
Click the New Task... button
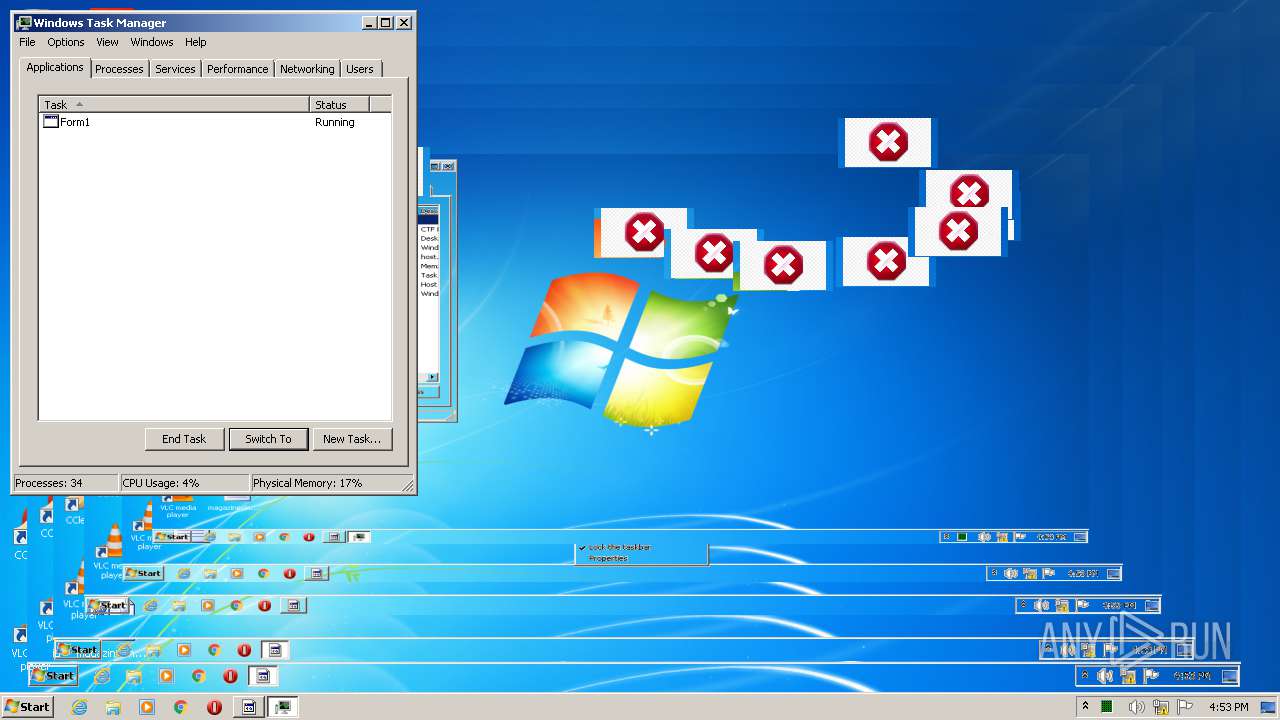(x=352, y=439)
